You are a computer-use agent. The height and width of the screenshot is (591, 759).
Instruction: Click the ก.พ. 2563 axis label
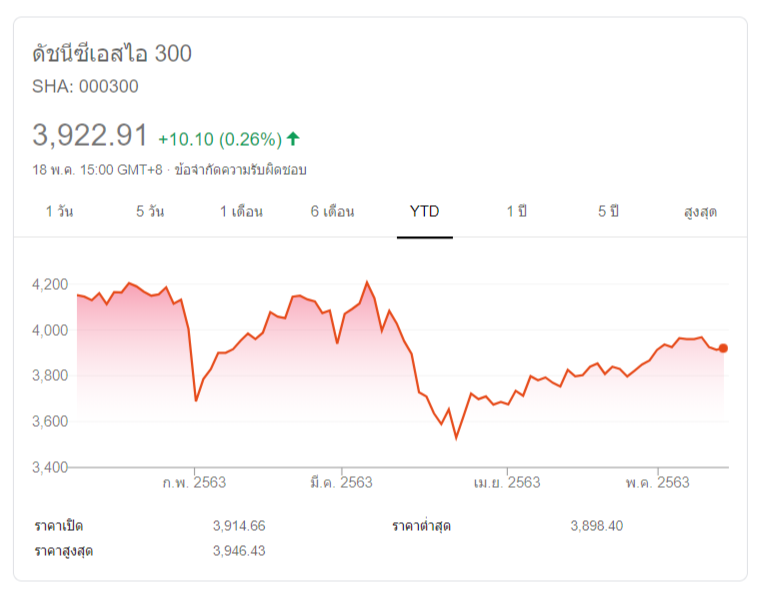click(x=194, y=483)
